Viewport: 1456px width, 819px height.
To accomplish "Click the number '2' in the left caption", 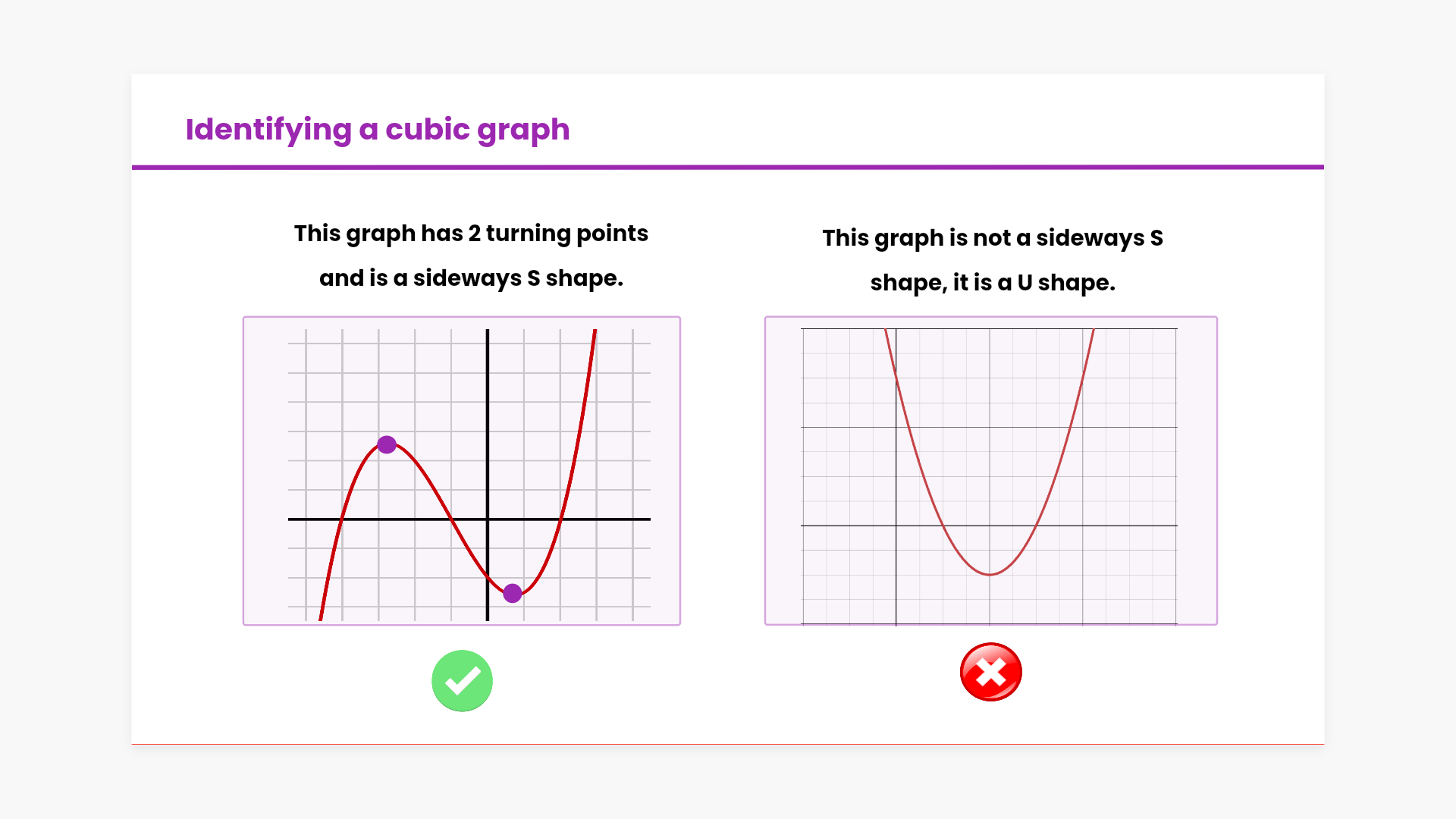I will point(474,234).
